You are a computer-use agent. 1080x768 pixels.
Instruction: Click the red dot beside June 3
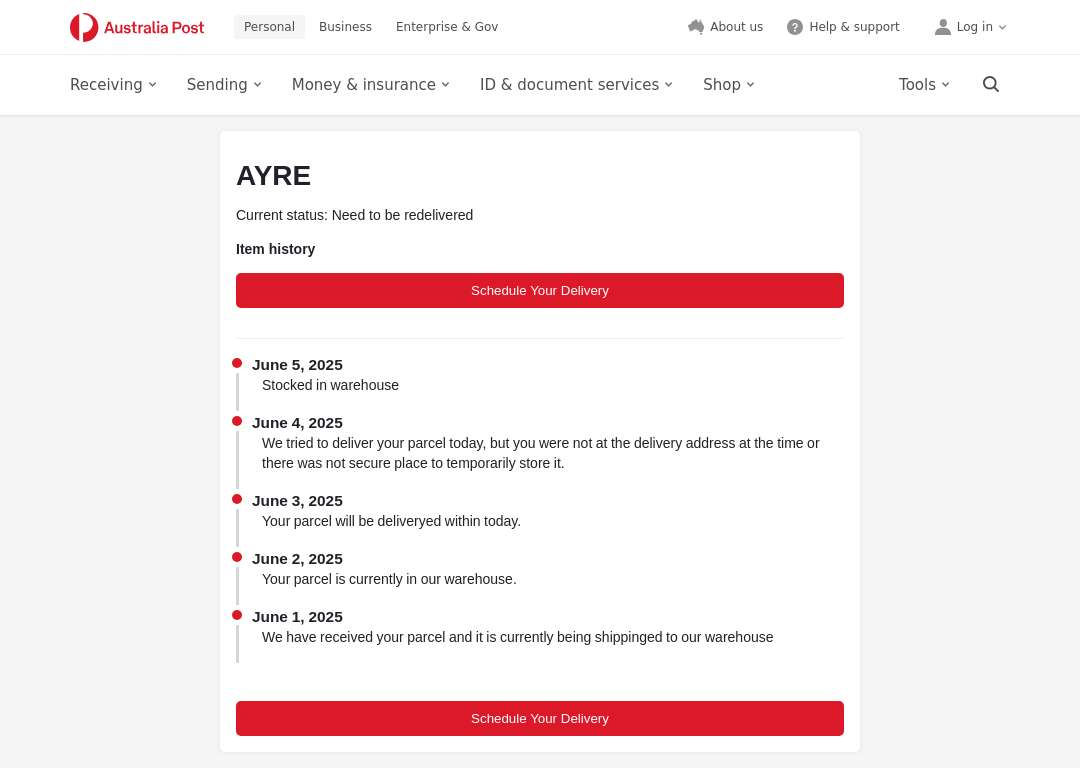pyautogui.click(x=237, y=499)
